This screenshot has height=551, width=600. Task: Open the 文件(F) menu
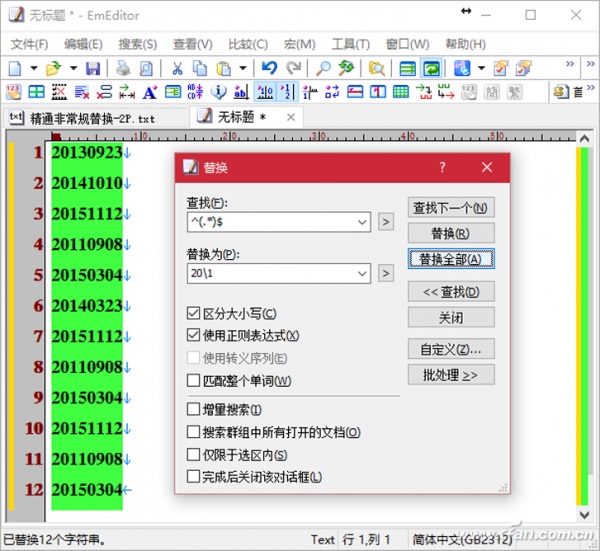coord(29,44)
